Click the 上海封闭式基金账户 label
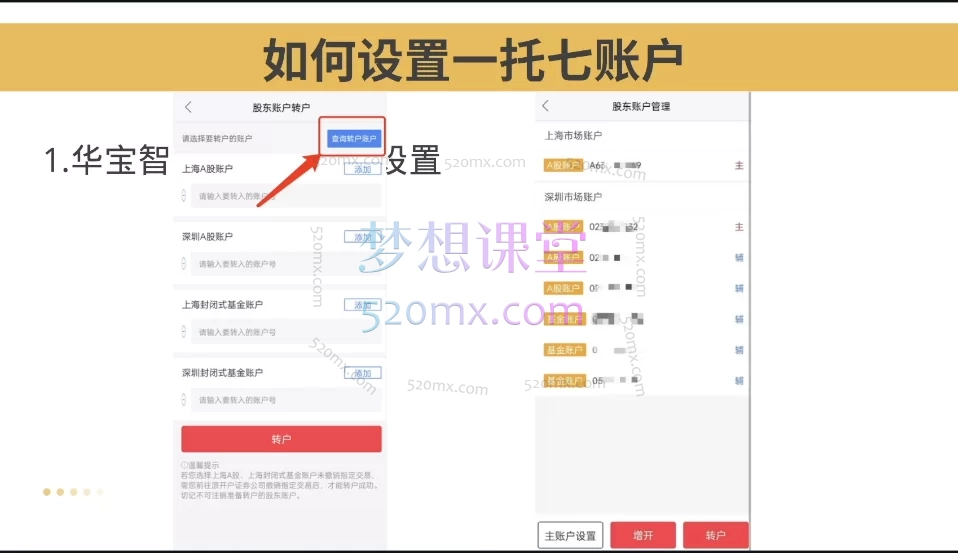 (222, 304)
